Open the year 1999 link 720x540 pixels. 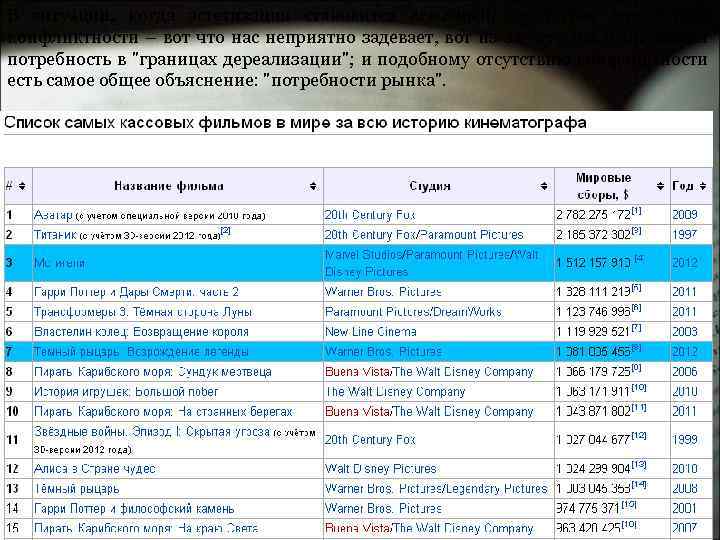pyautogui.click(x=685, y=440)
